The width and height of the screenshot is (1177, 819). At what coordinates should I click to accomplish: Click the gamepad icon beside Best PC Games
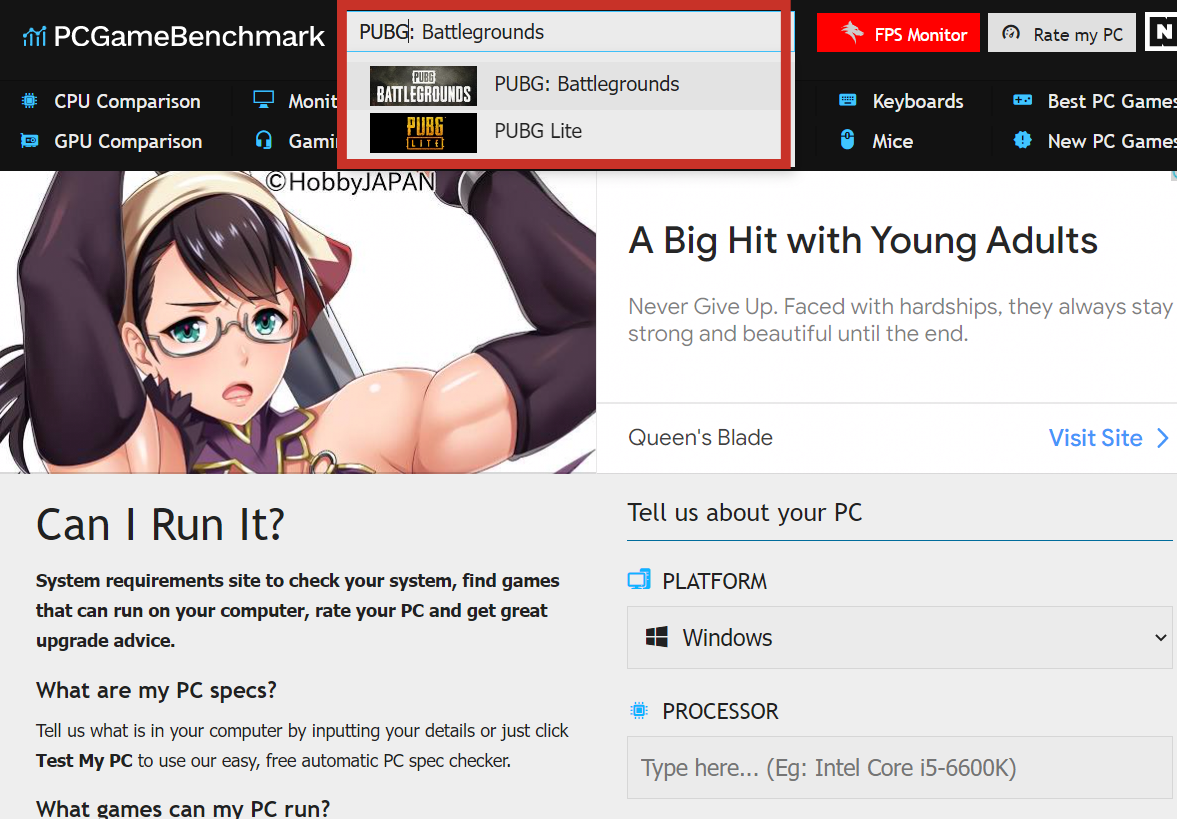coord(1022,100)
